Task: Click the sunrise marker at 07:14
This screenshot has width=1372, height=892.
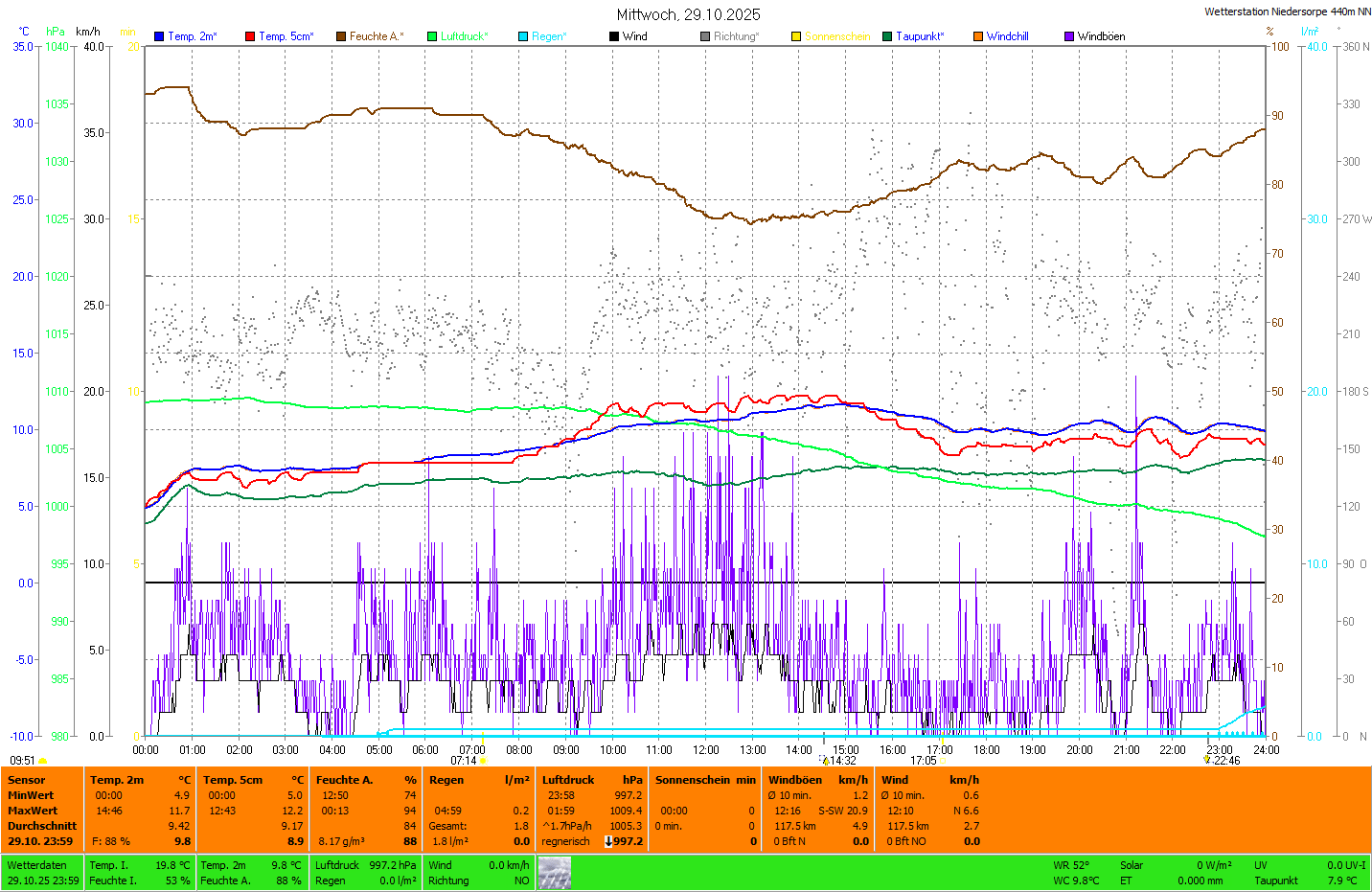Action: (x=483, y=761)
